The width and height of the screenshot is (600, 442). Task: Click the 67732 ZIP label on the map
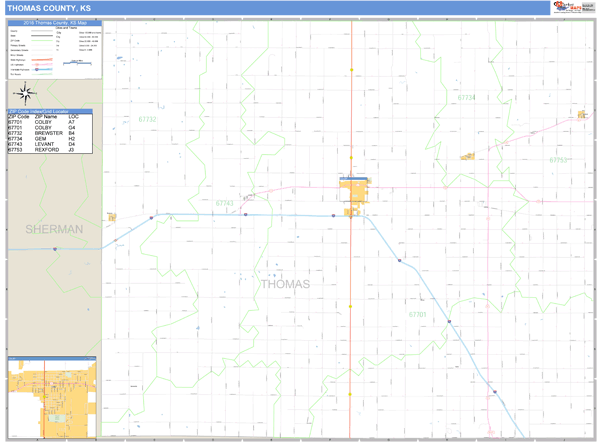[147, 119]
